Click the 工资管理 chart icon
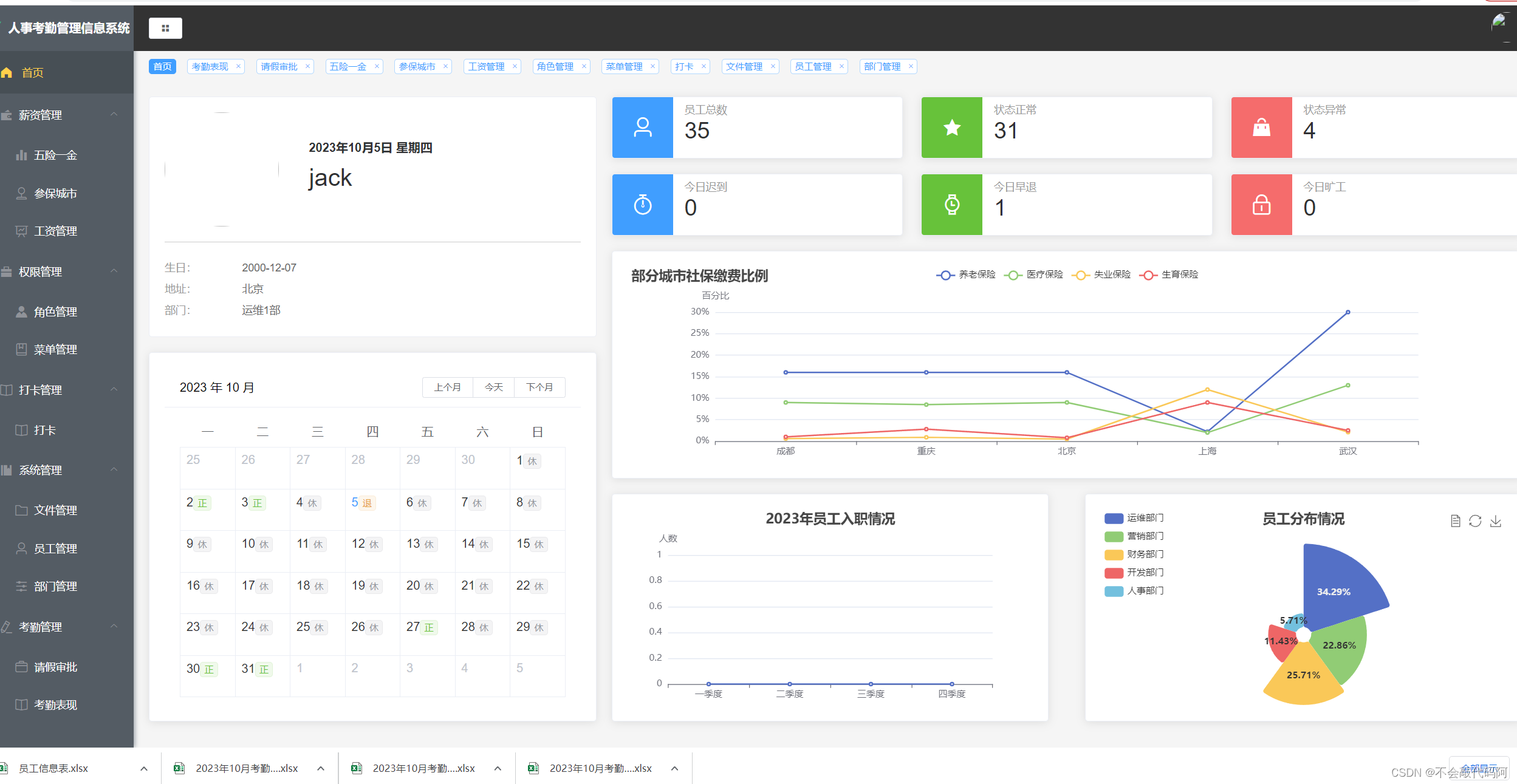This screenshot has height=784, width=1517. 21,231
